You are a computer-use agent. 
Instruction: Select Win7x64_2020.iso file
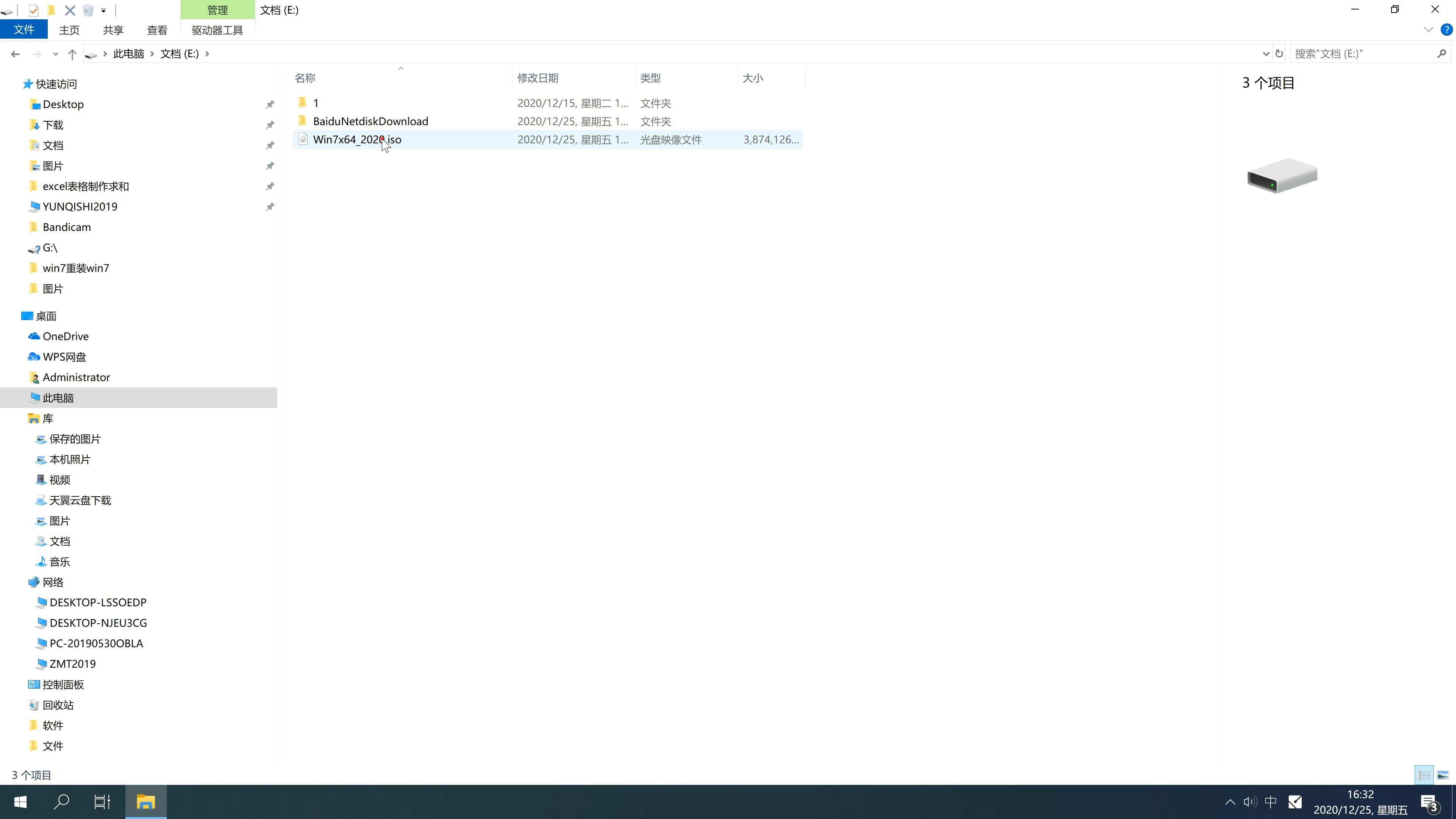coord(357,139)
